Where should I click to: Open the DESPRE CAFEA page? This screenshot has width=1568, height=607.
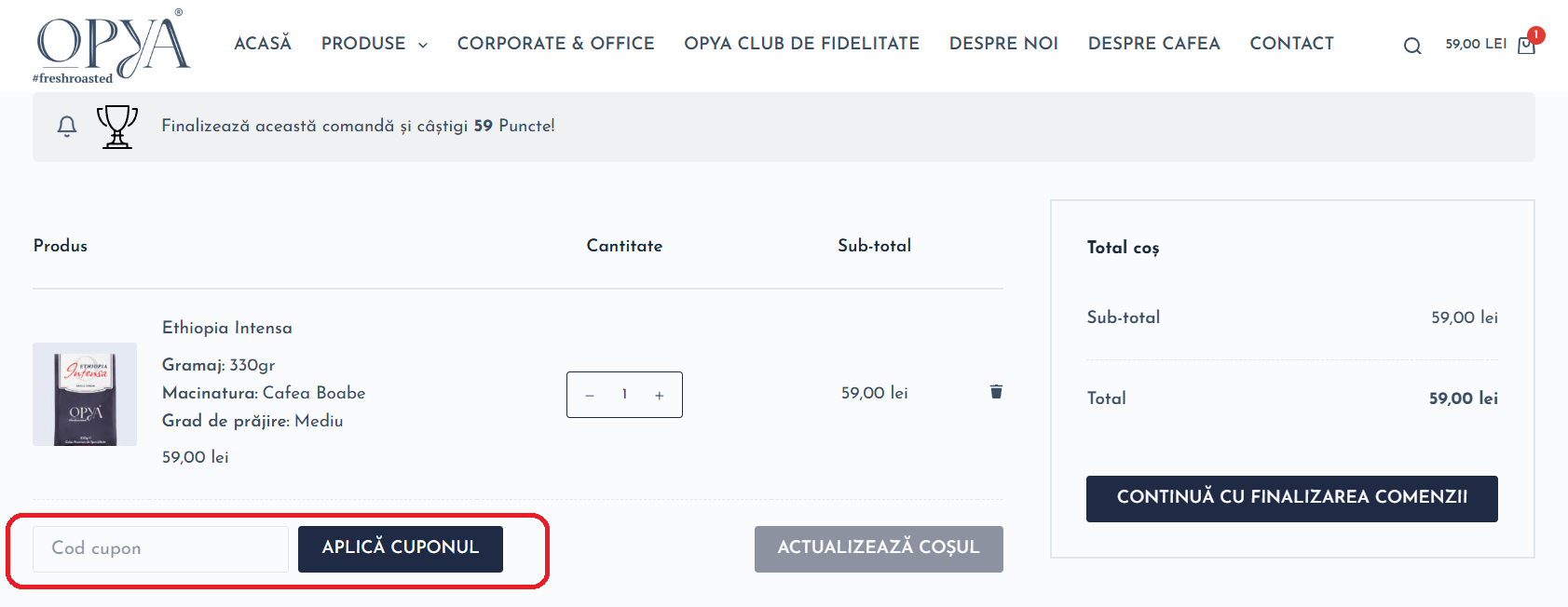(x=1153, y=44)
